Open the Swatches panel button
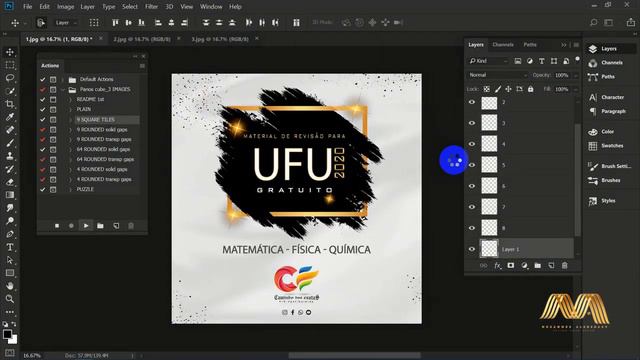The width and height of the screenshot is (640, 360). pyautogui.click(x=607, y=146)
